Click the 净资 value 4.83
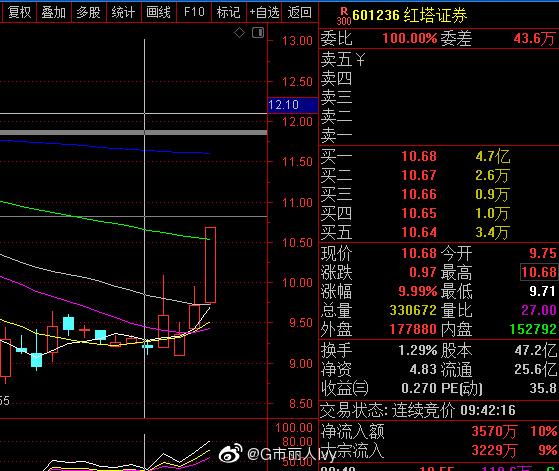 pyautogui.click(x=423, y=369)
